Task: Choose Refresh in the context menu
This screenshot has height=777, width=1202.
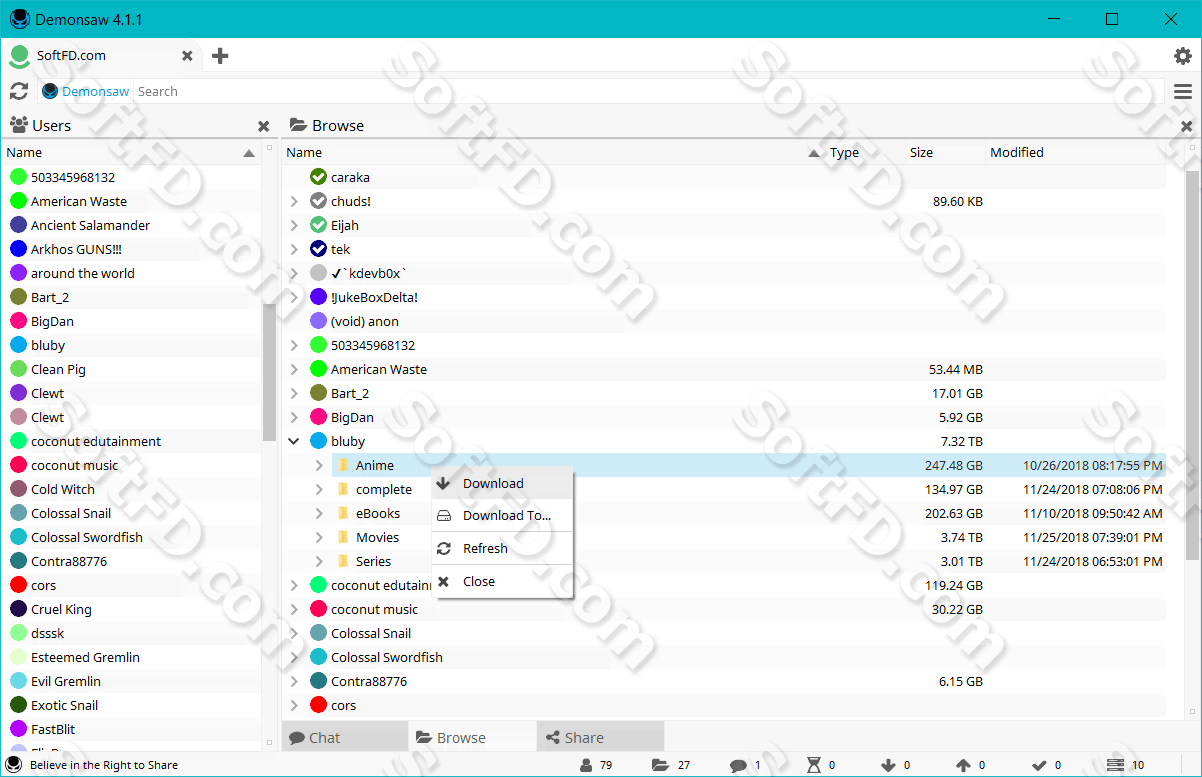Action: [x=502, y=548]
